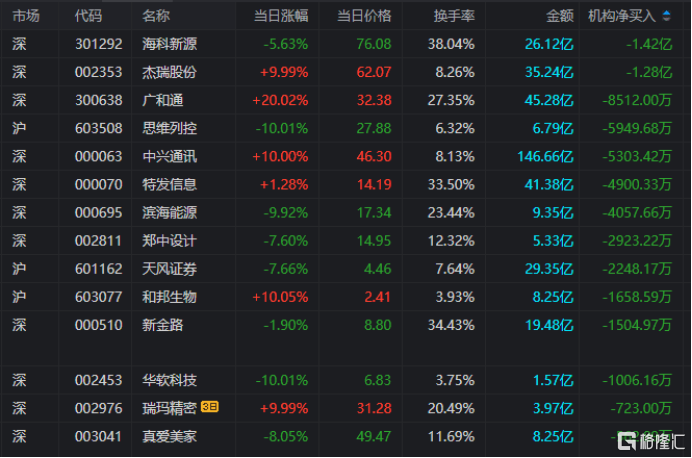Click the 换手率 column header
Image resolution: width=692 pixels, height=458 pixels.
tap(453, 16)
